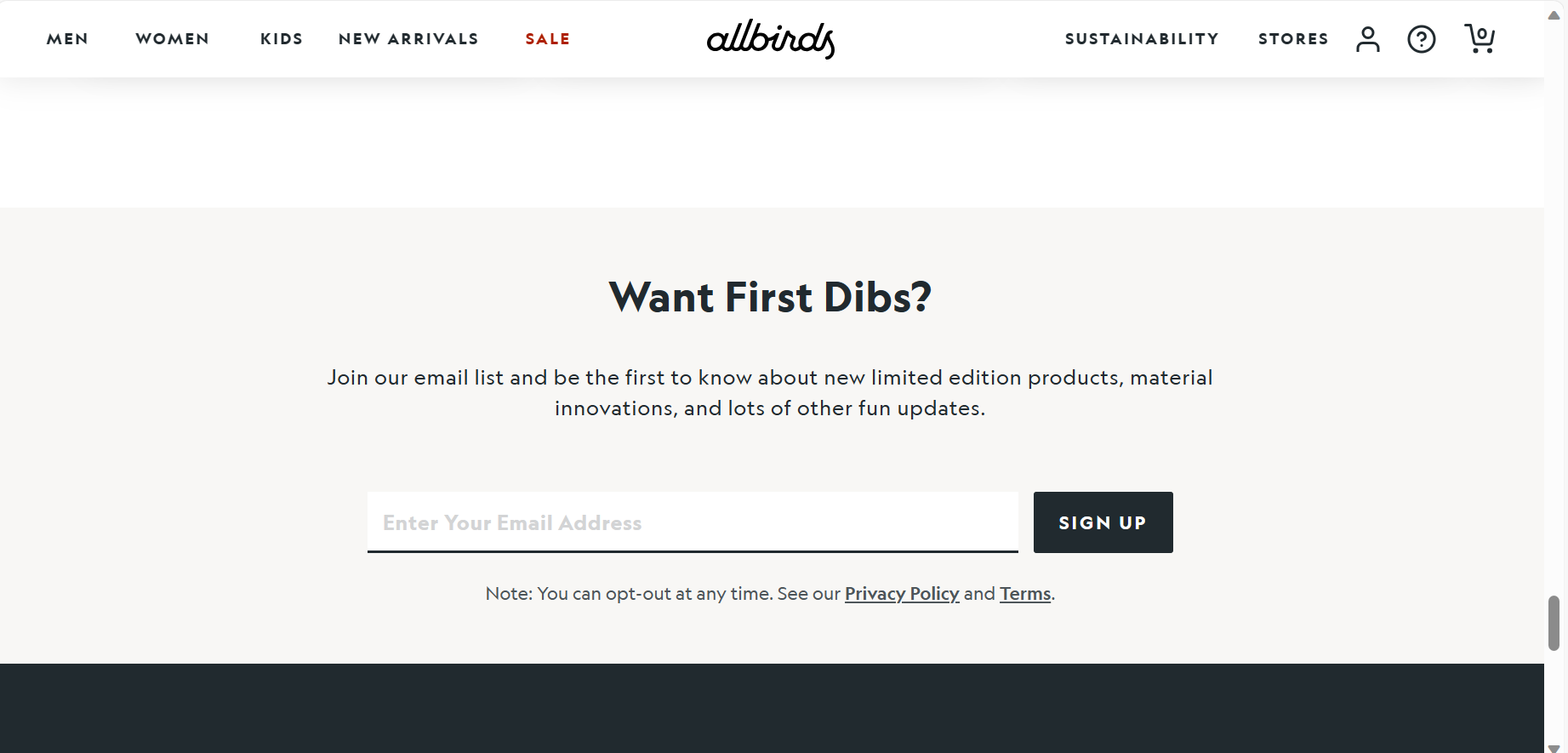Viewport: 1568px width, 753px height.
Task: Open the New Arrivals menu
Action: [408, 39]
